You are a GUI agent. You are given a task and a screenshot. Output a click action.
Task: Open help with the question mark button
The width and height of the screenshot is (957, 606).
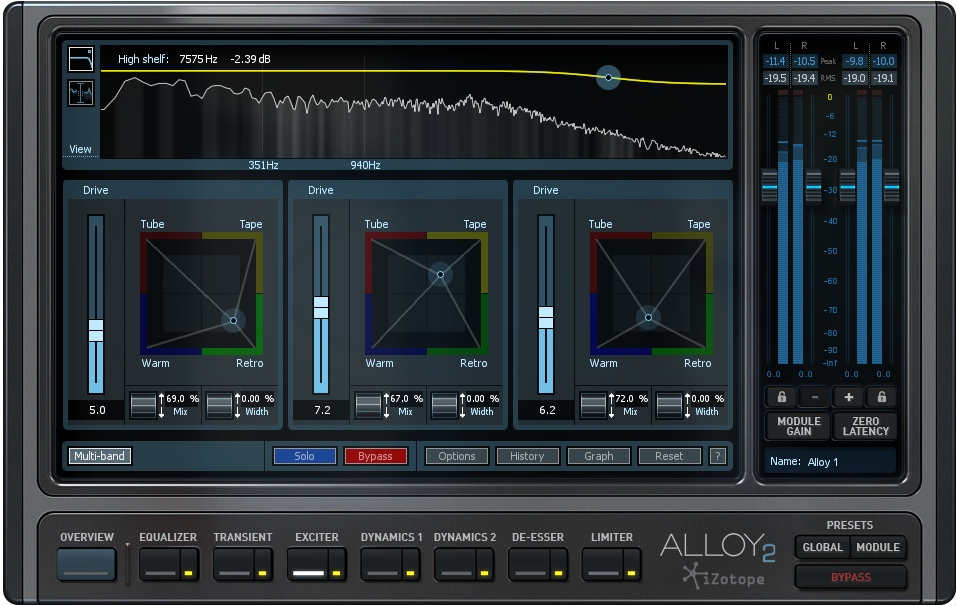pos(718,456)
